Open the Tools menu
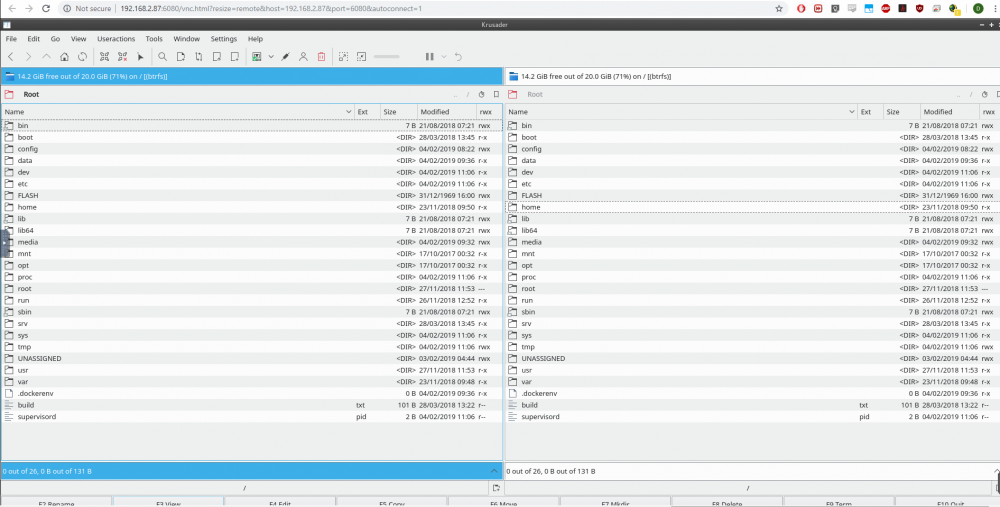This screenshot has height=507, width=1000. coord(154,39)
